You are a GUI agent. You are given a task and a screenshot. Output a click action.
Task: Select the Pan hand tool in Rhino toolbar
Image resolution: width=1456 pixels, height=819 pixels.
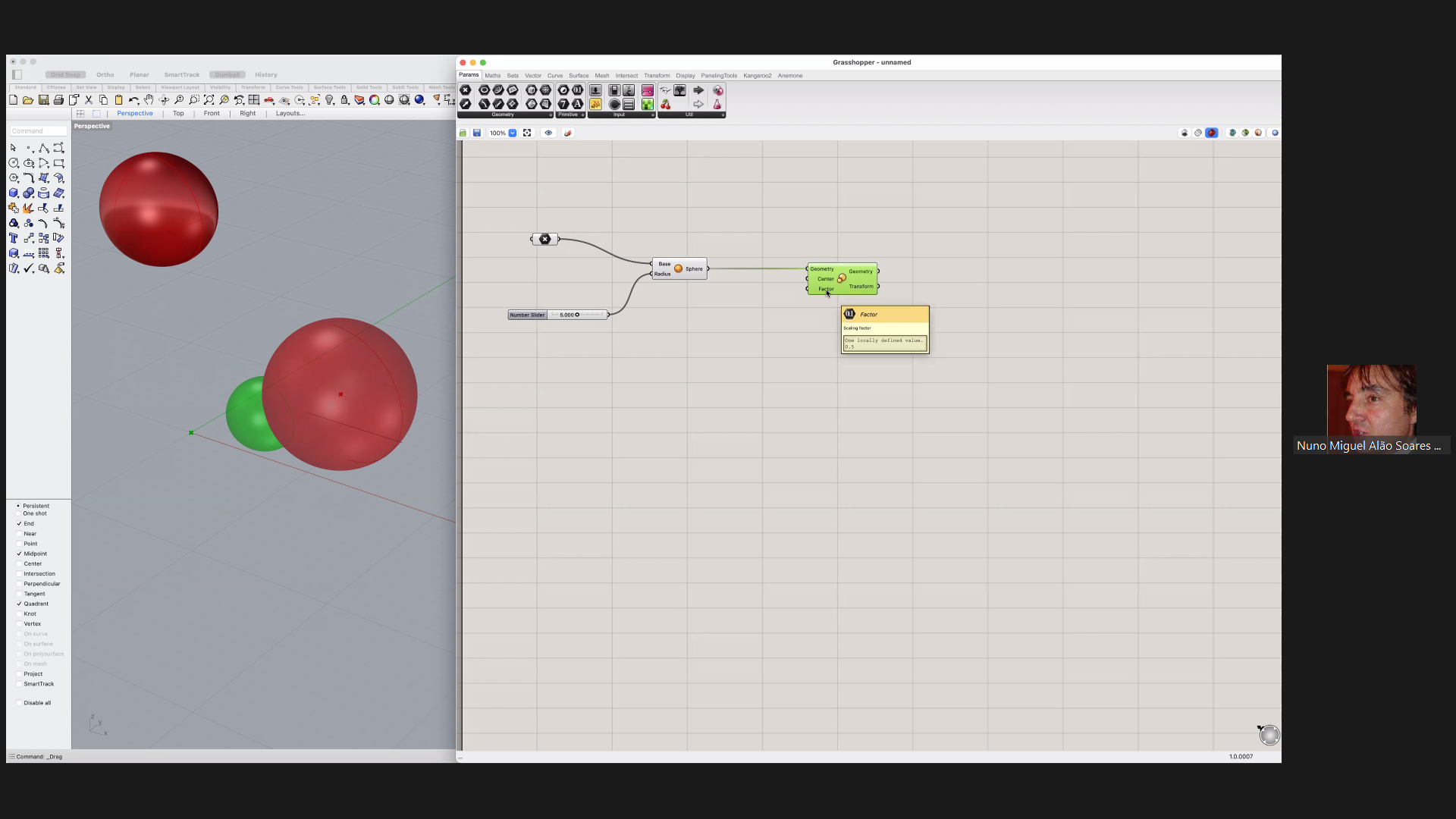click(x=149, y=100)
